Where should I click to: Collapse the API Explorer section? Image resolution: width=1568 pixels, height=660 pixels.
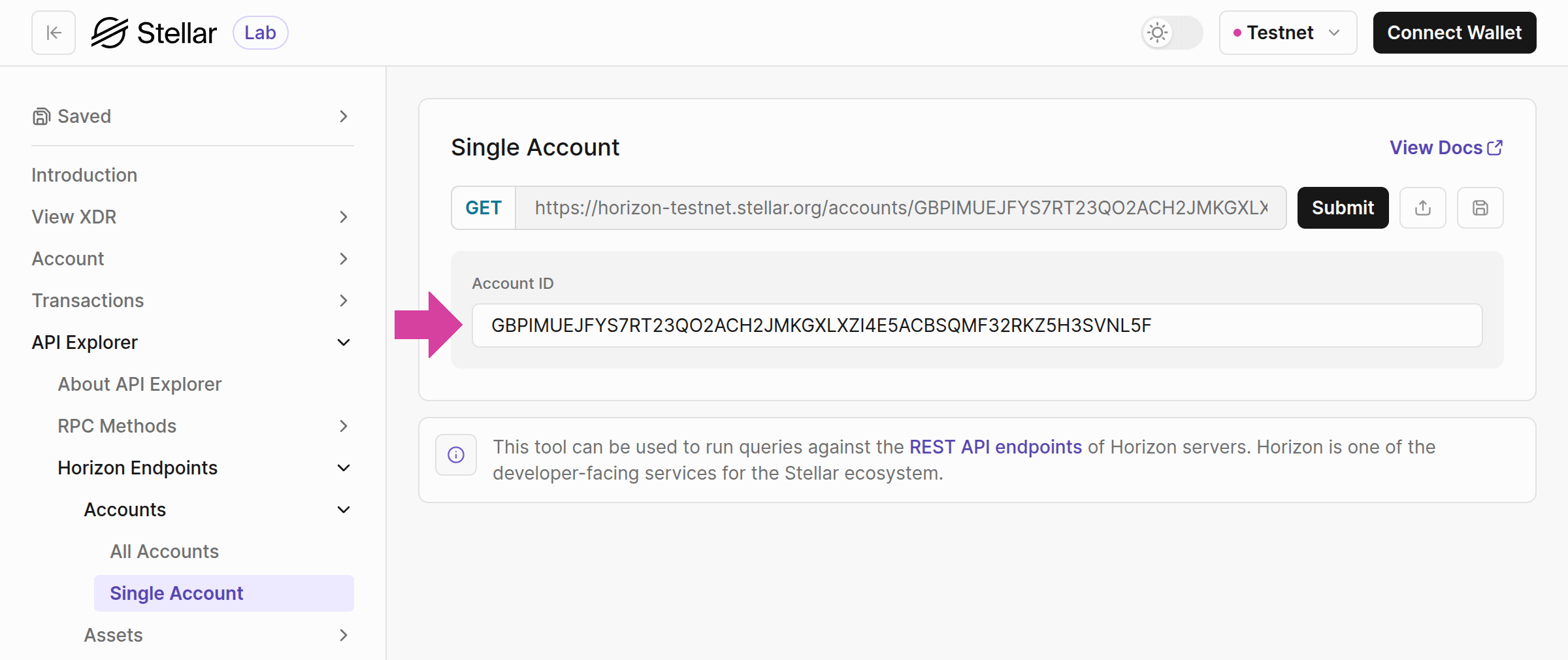click(343, 342)
